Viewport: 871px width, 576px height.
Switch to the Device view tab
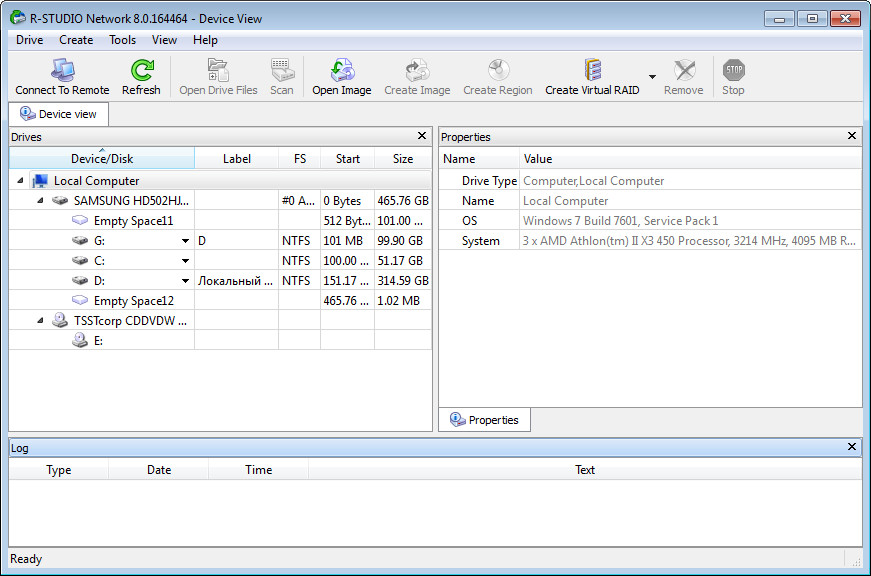pos(57,113)
